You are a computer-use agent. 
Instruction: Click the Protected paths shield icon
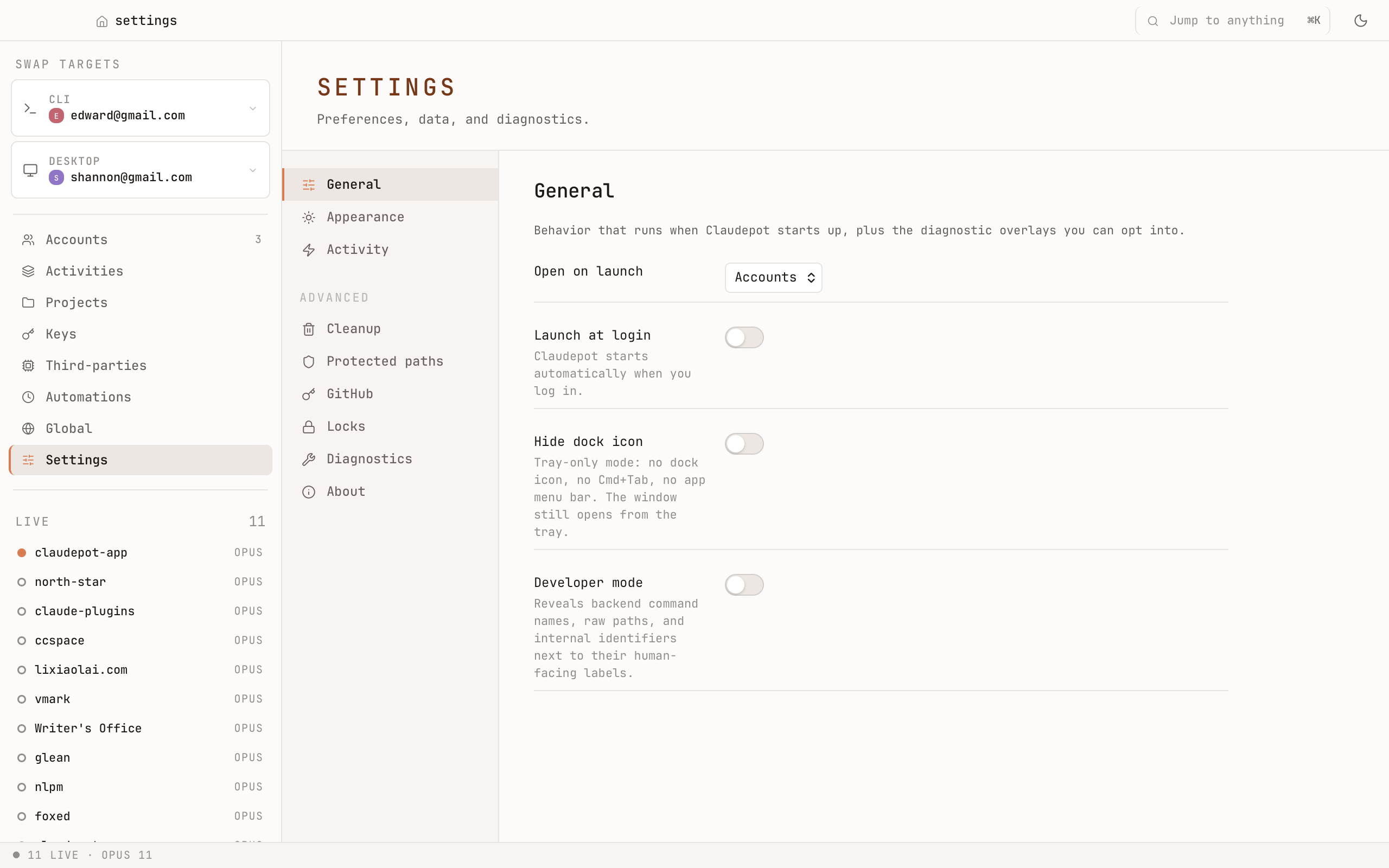[x=308, y=361]
